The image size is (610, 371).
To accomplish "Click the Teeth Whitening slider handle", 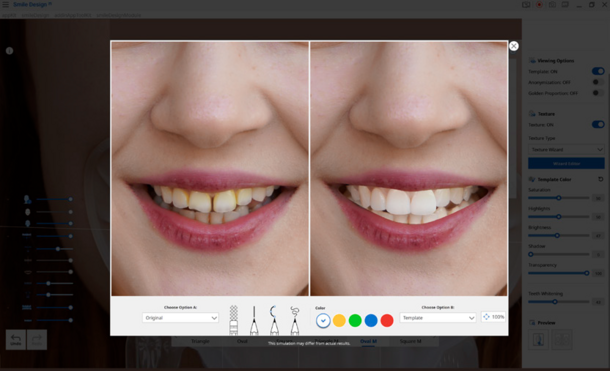I will [555, 302].
